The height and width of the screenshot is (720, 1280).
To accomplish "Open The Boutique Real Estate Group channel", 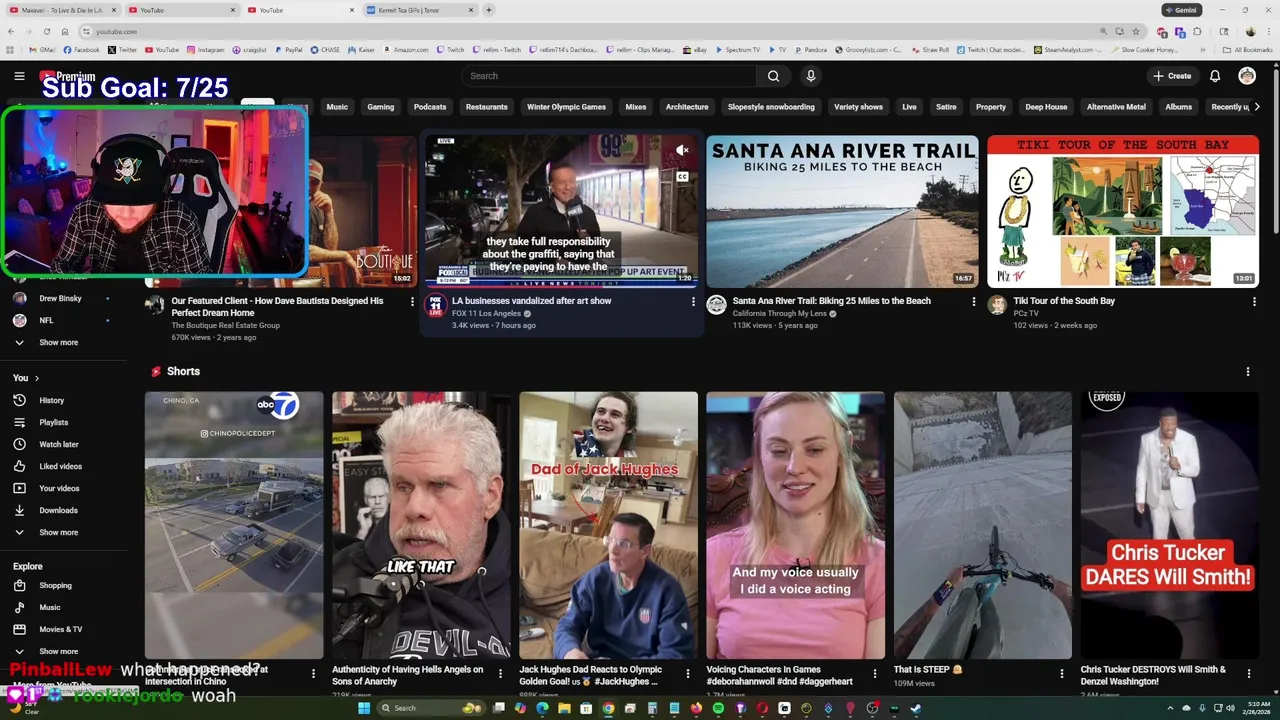I will [225, 325].
